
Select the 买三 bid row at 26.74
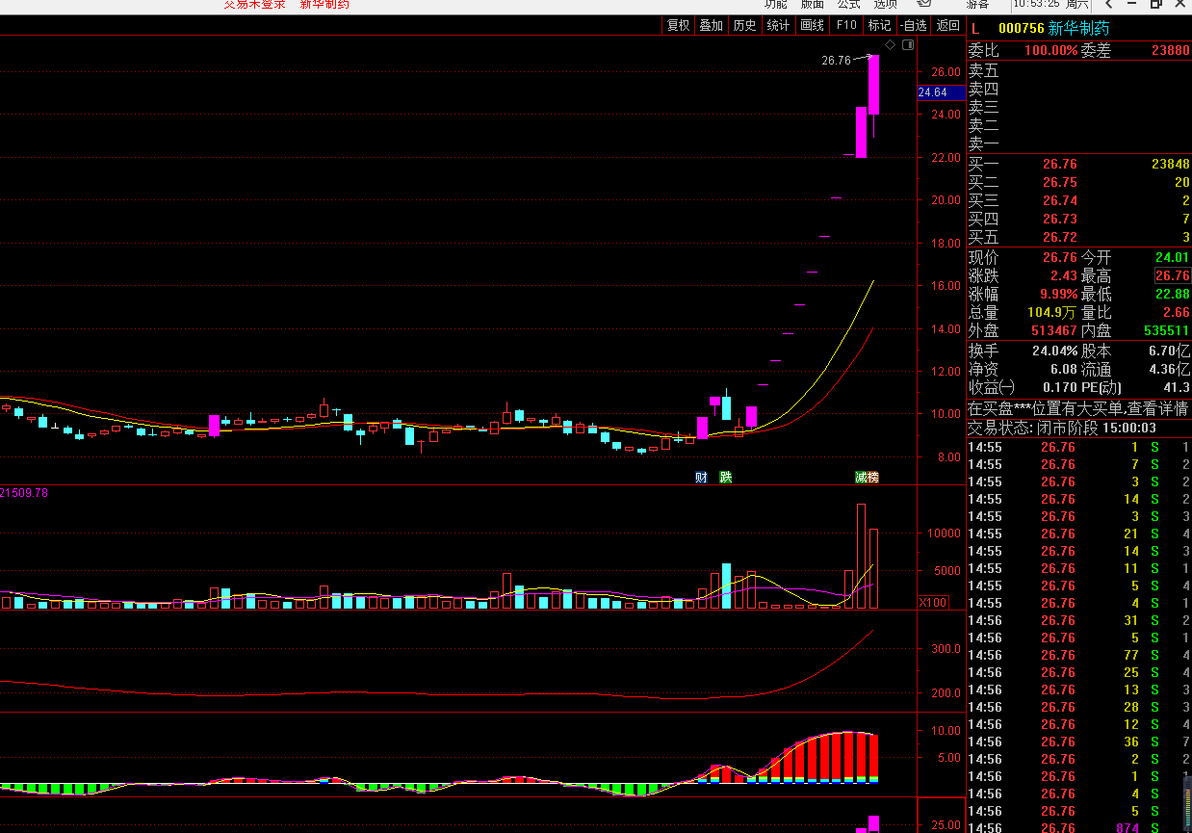pos(1079,201)
